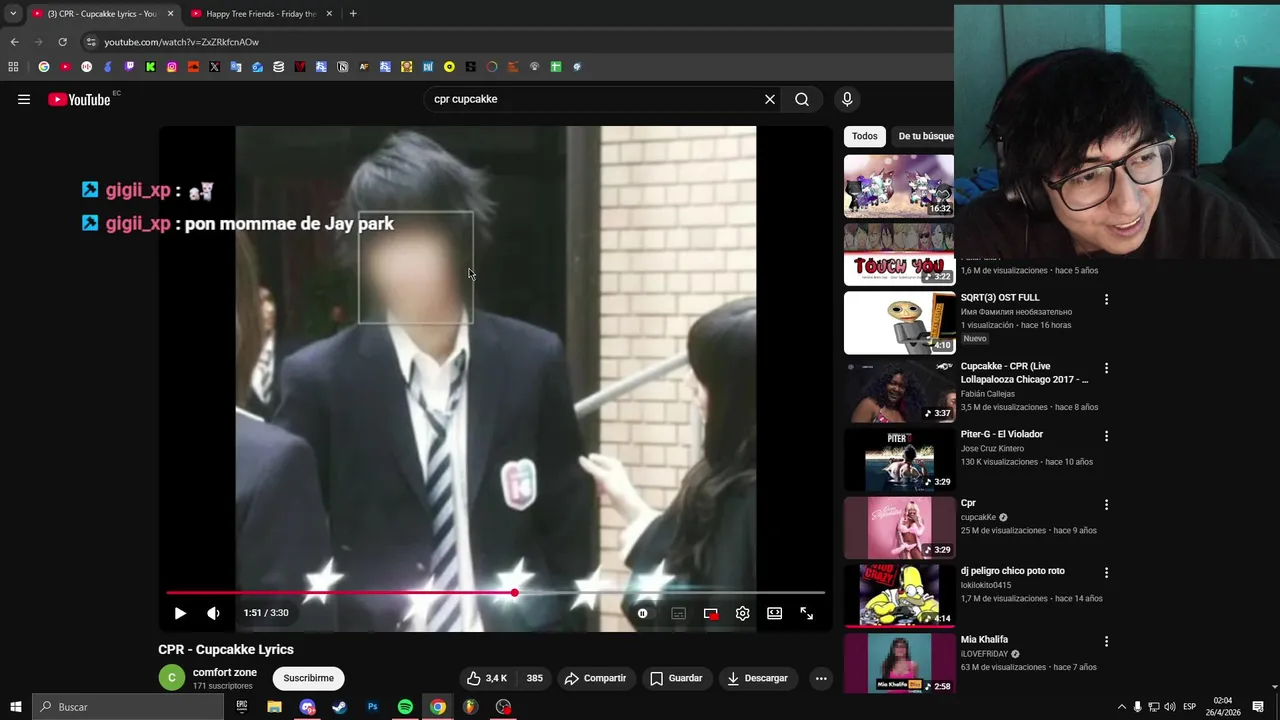
Task: Open the Twitch bookmark
Action: pos(129,67)
